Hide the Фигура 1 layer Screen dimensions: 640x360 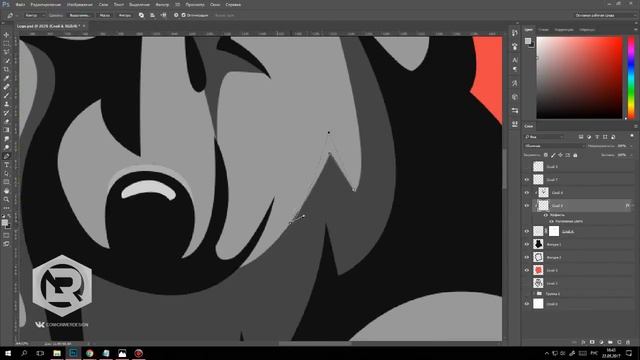[527, 244]
